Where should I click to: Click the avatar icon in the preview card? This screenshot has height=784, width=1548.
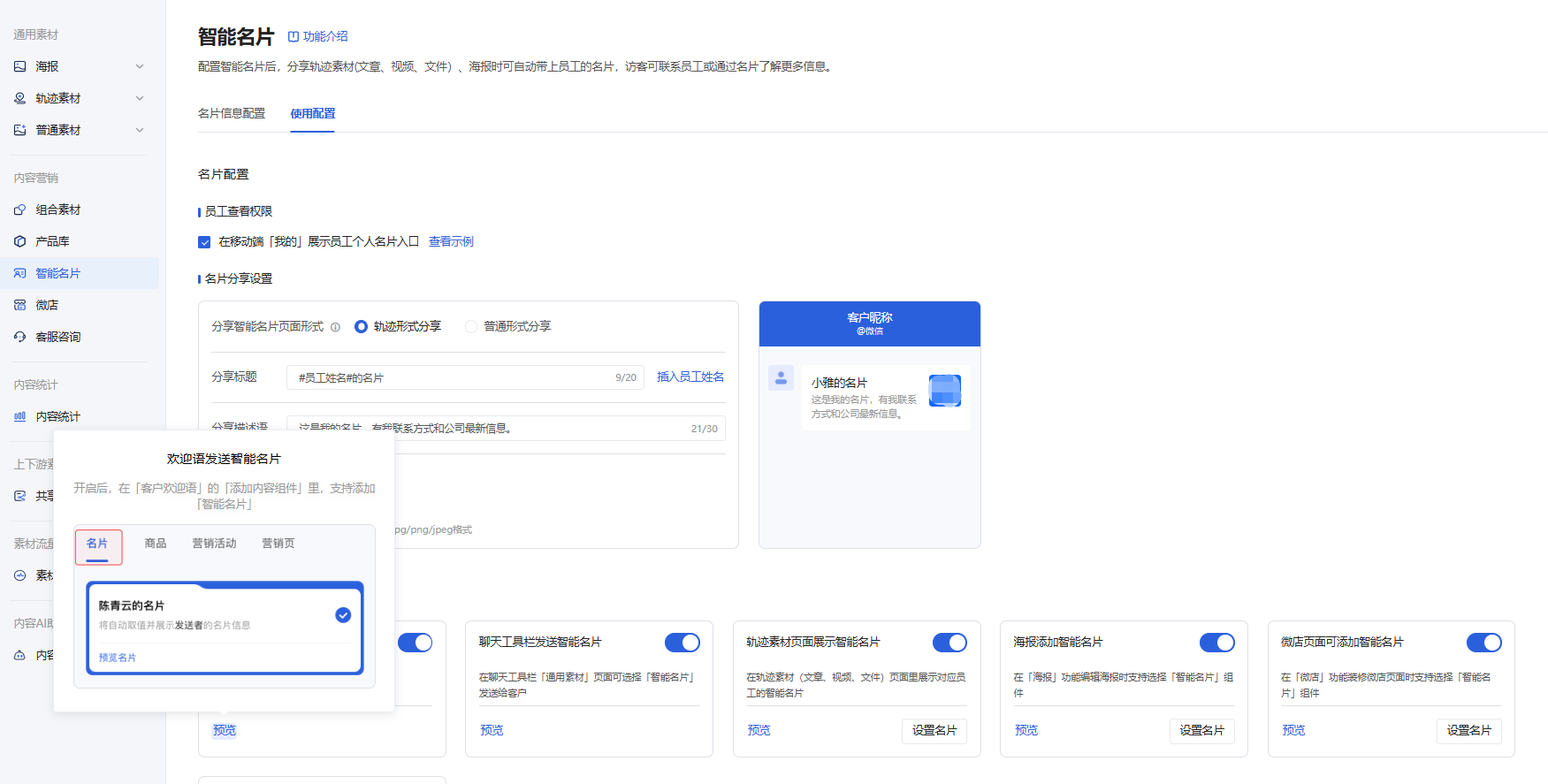click(x=781, y=378)
